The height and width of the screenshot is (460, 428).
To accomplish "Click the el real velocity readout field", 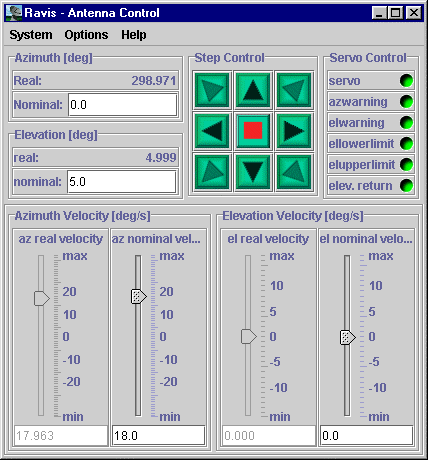I will coord(269,435).
